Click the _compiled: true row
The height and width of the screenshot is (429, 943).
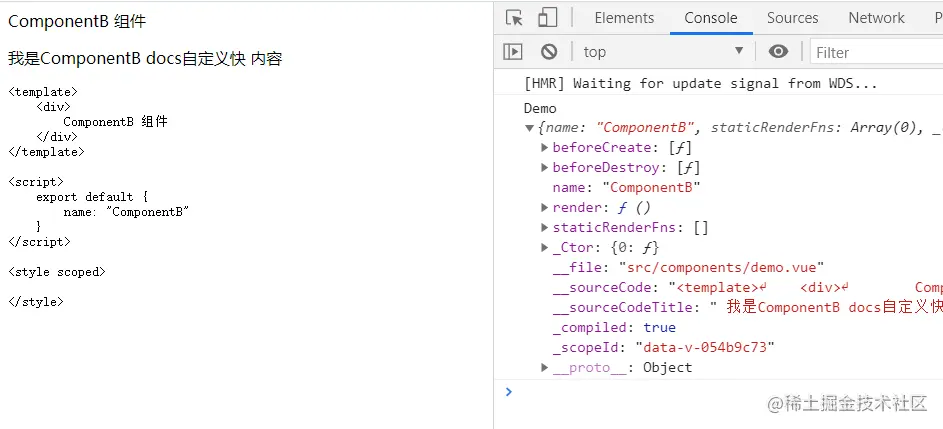(x=614, y=327)
